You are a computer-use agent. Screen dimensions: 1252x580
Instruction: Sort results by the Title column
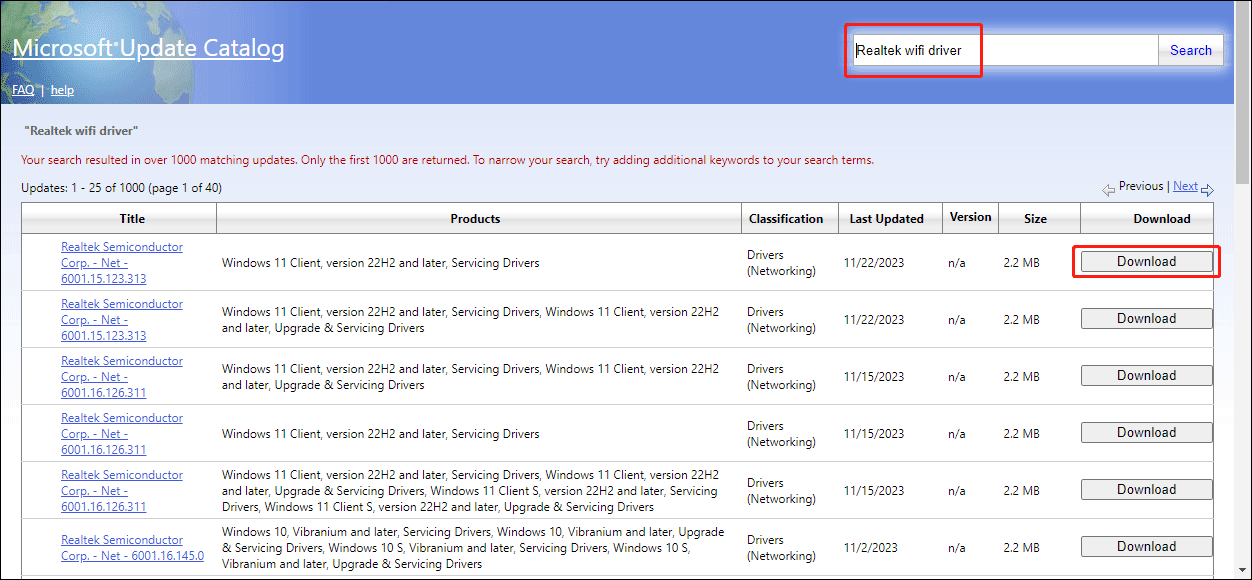pyautogui.click(x=132, y=218)
